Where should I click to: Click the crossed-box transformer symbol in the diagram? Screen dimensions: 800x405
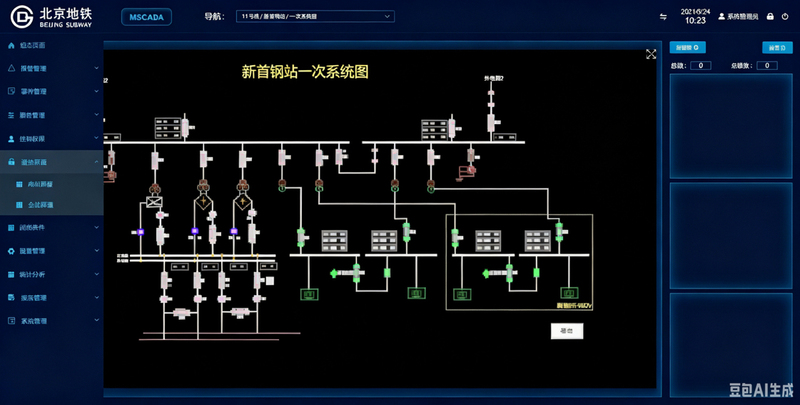click(154, 201)
